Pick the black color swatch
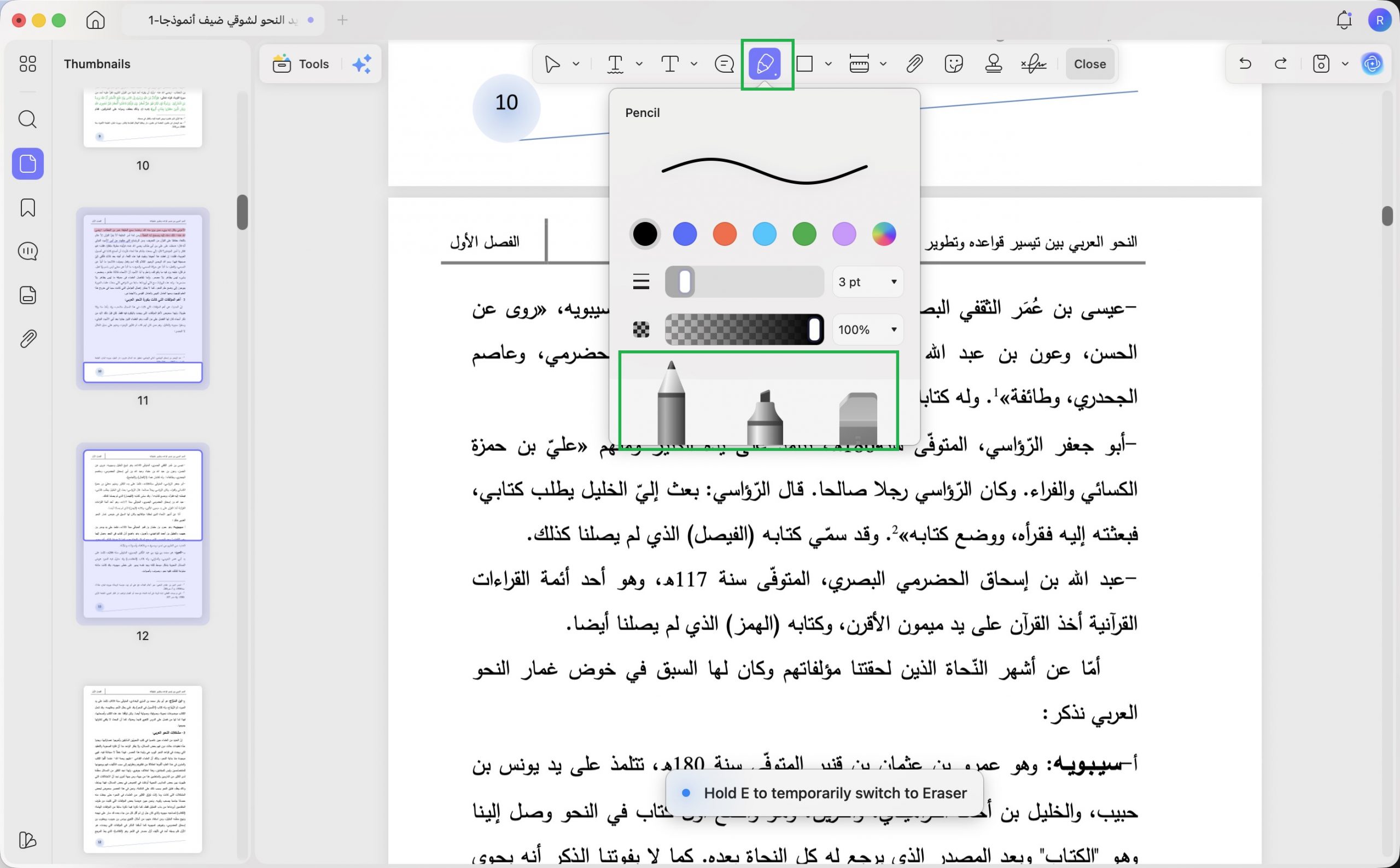Viewport: 1400px width, 868px height. [645, 234]
